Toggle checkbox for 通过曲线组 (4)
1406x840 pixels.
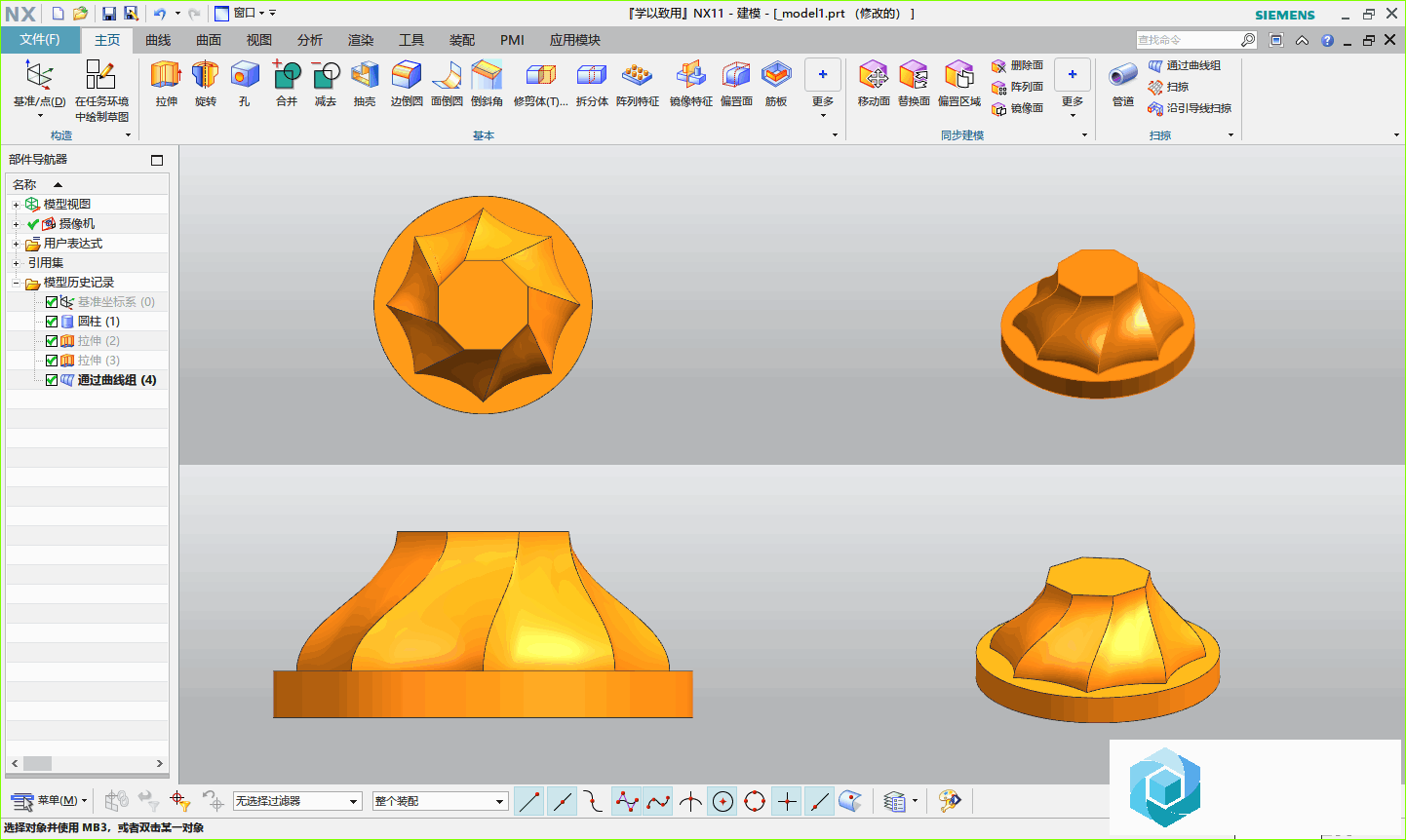pos(52,380)
